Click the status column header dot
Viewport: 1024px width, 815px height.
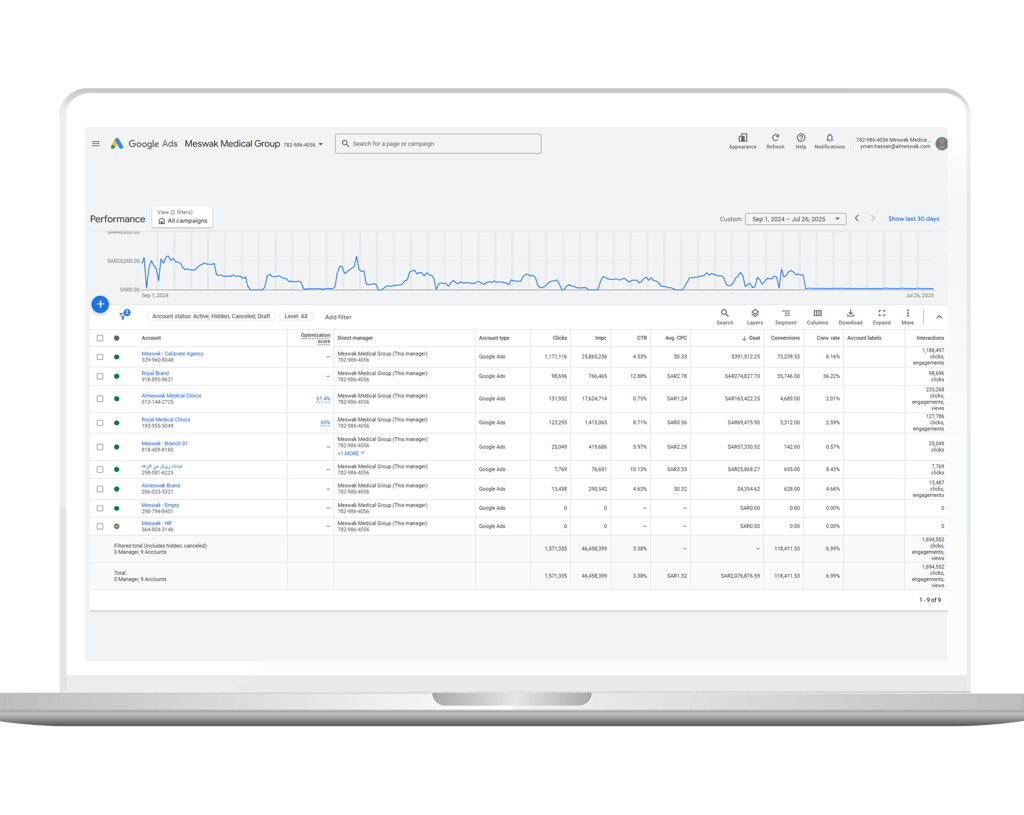tap(117, 338)
